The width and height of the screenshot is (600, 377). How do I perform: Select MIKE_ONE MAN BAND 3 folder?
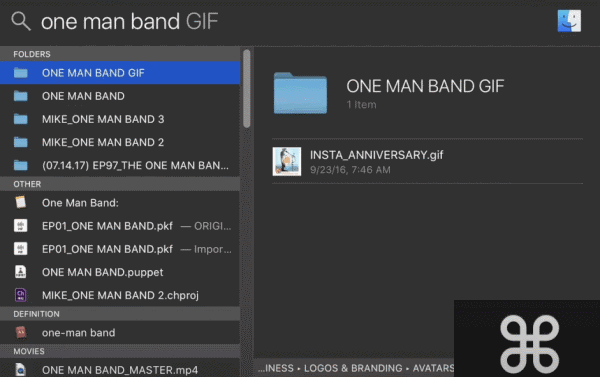tap(120, 119)
